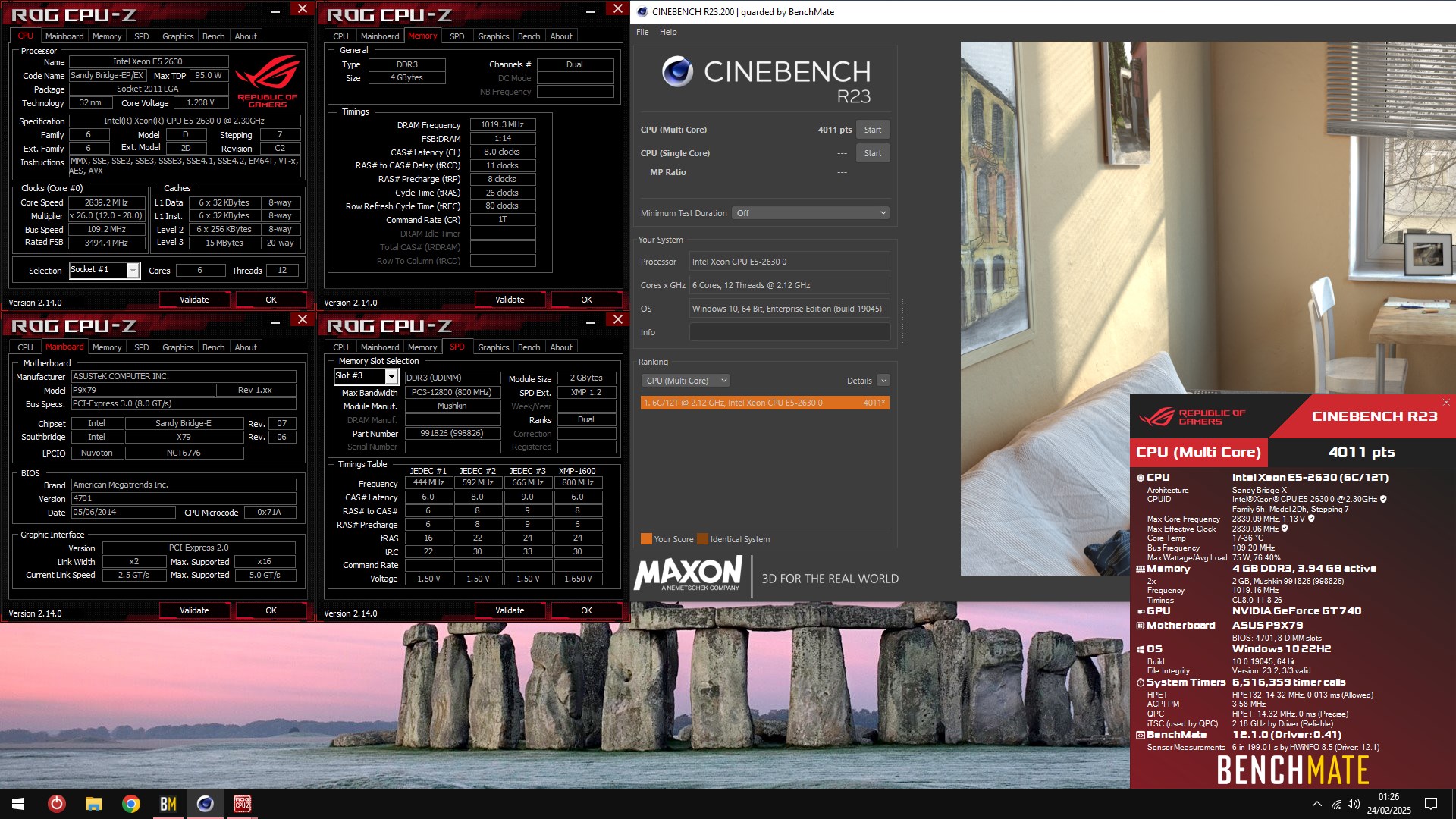Image resolution: width=1456 pixels, height=819 pixels.
Task: Open Graphics tab in CPU-Z memory timings window
Action: [493, 36]
